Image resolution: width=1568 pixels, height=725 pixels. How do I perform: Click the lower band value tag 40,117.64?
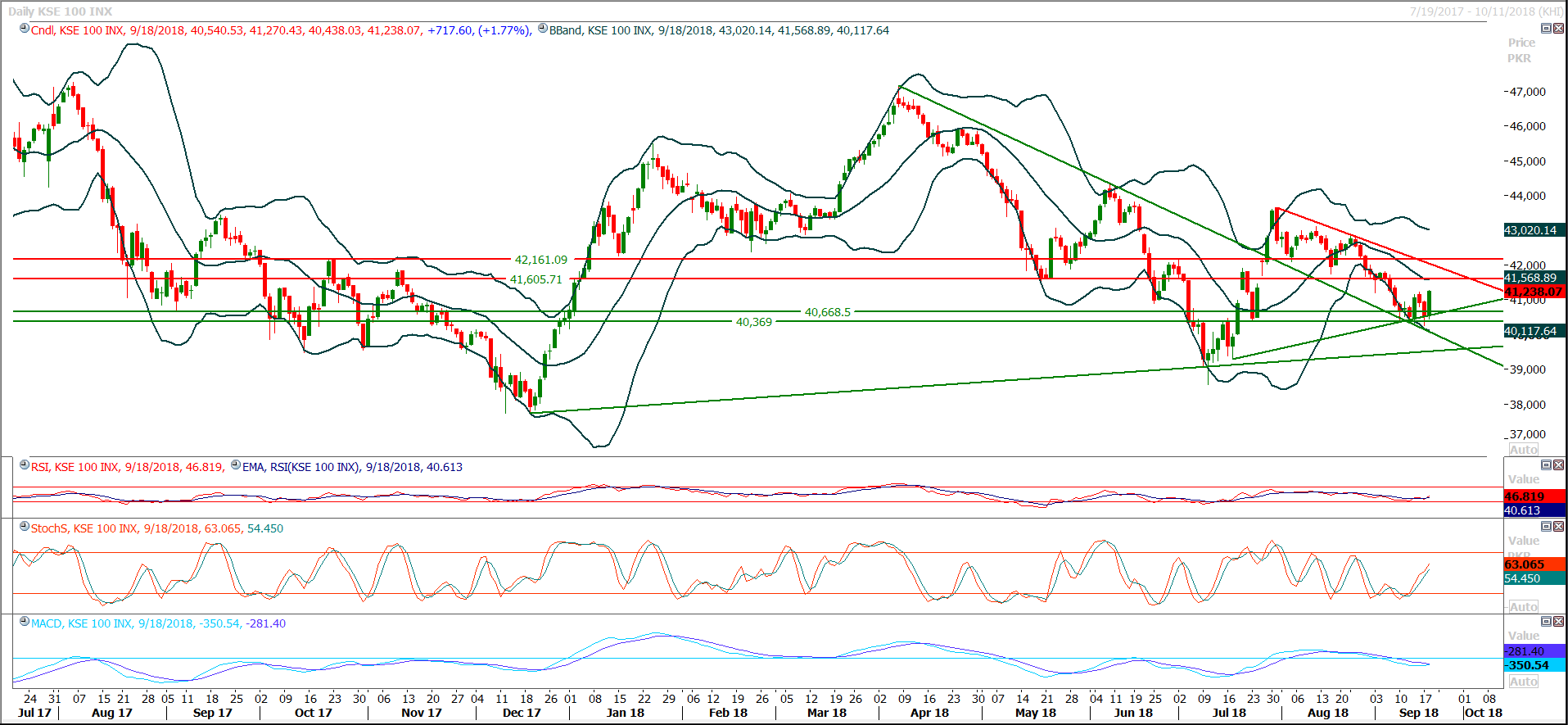coord(1535,331)
